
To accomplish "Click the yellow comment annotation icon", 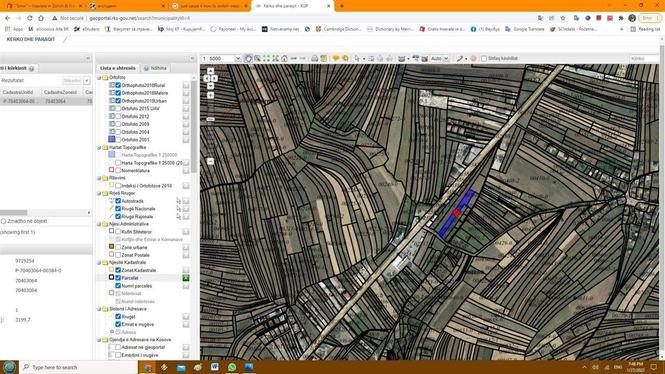I will click(x=336, y=59).
